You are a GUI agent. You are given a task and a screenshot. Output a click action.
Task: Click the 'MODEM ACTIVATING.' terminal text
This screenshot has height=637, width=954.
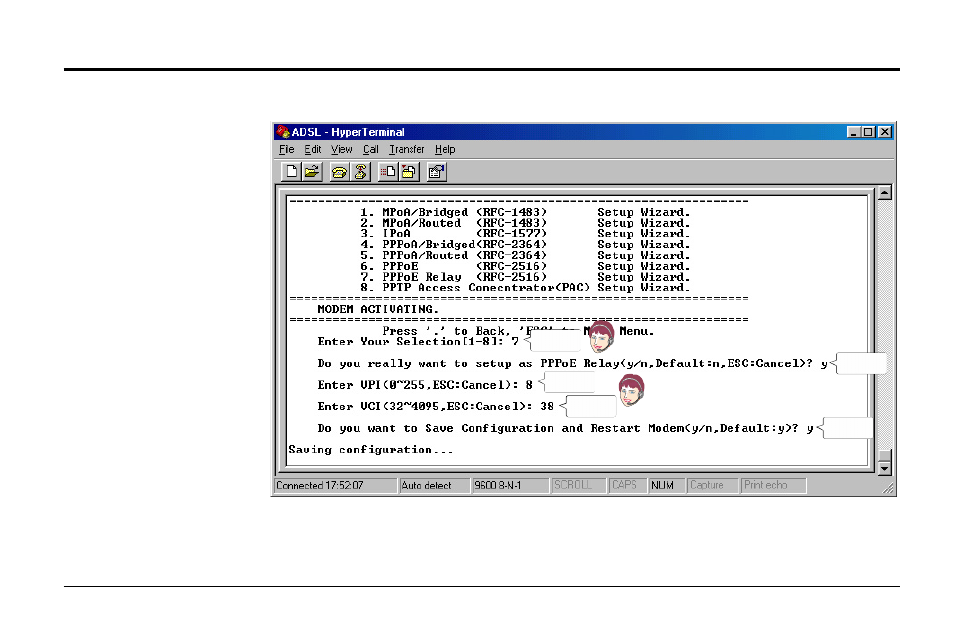tap(378, 309)
